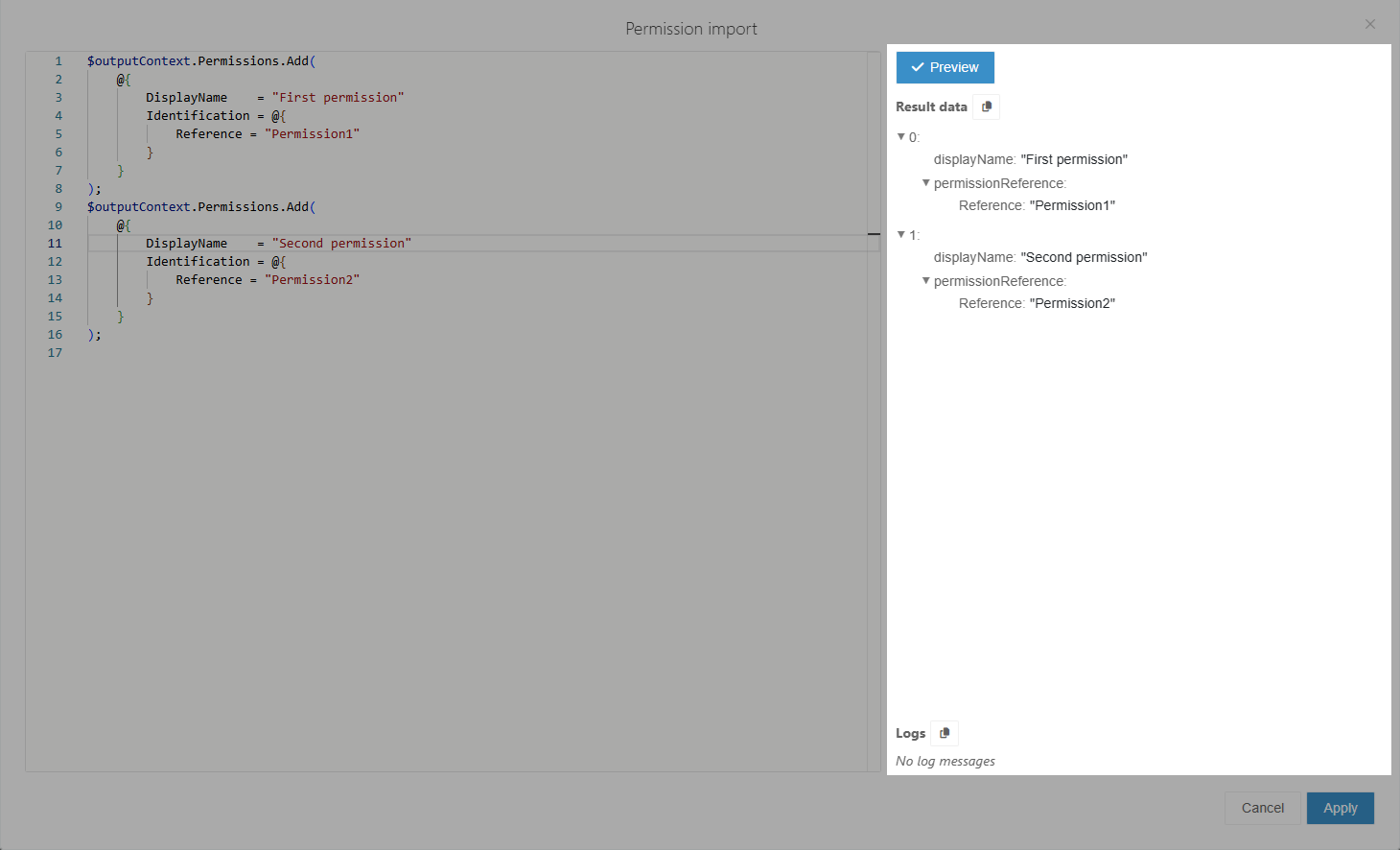Select "Second permission" displayName value
The image size is (1400, 850).
tap(1084, 257)
